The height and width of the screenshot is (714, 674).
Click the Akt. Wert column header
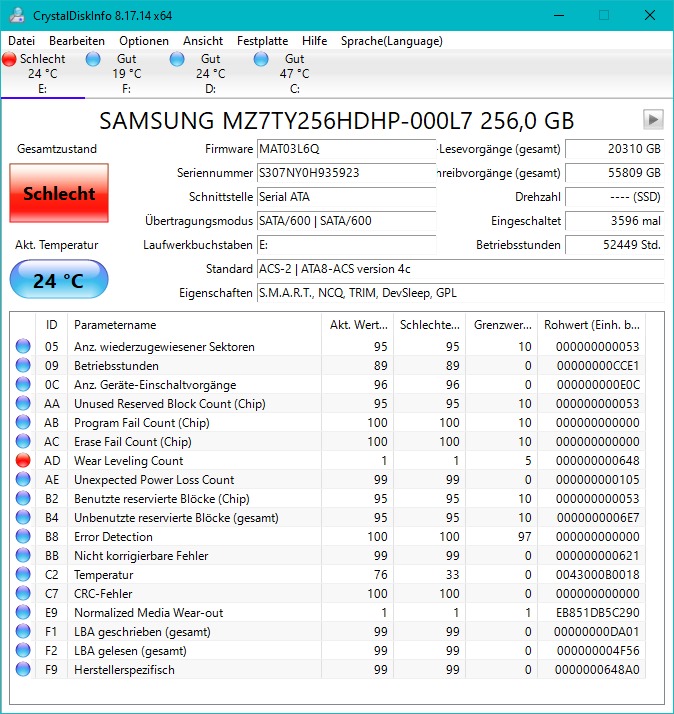tap(357, 325)
